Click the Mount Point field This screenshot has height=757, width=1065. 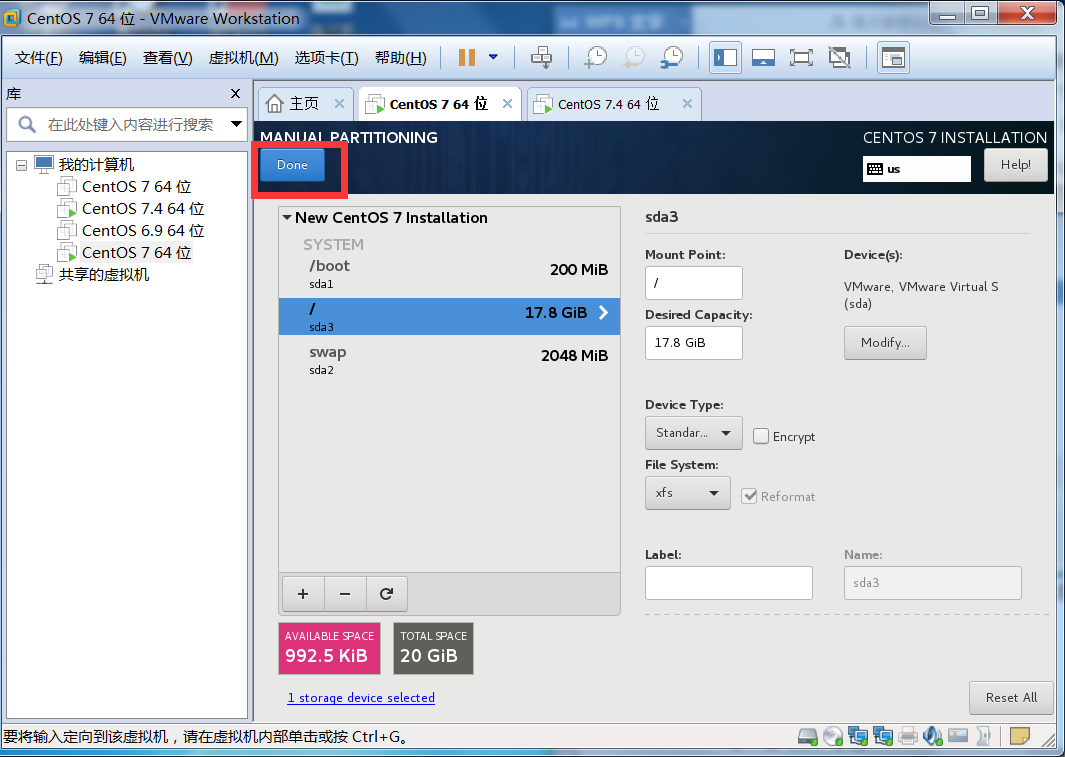(693, 282)
